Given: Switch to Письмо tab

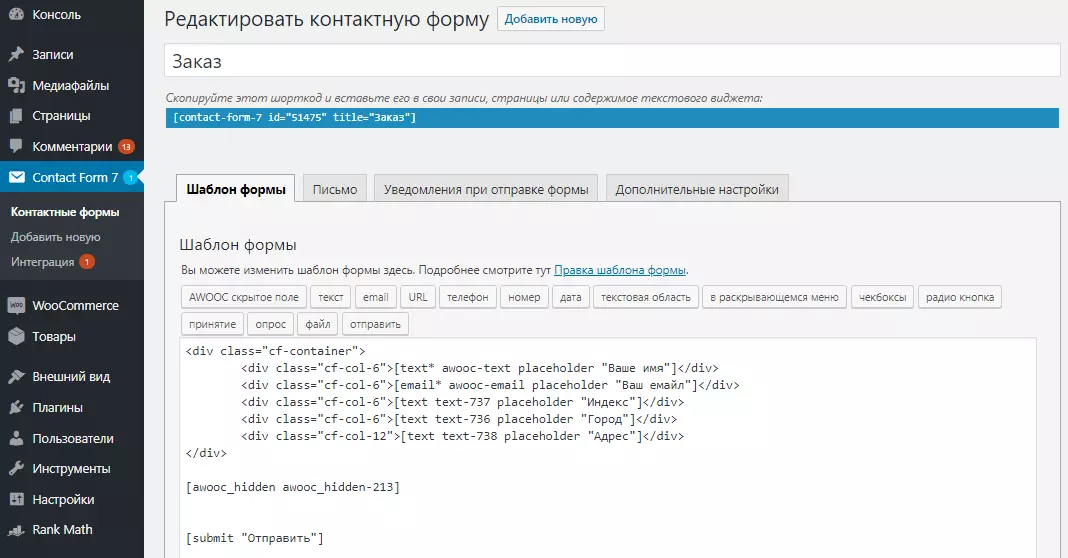Looking at the screenshot, I should (334, 189).
